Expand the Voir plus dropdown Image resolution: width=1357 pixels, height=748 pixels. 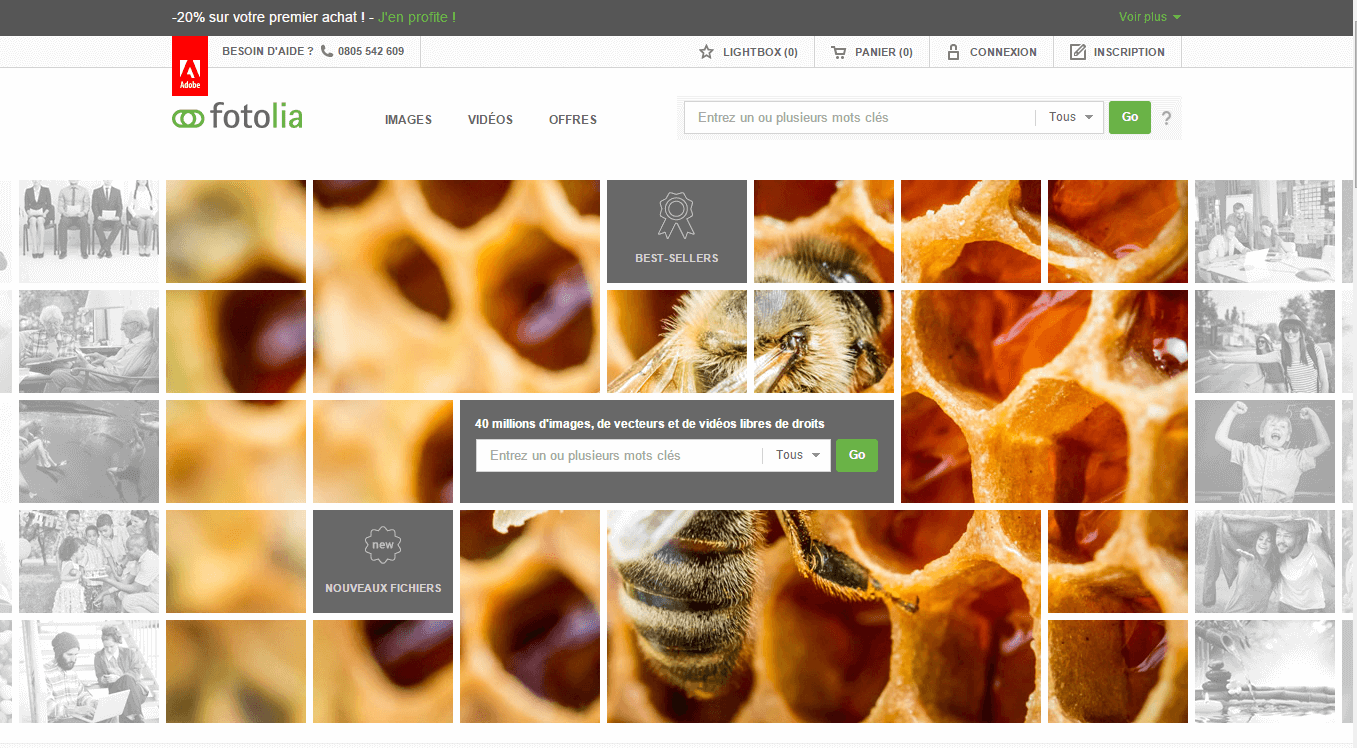tap(1149, 17)
